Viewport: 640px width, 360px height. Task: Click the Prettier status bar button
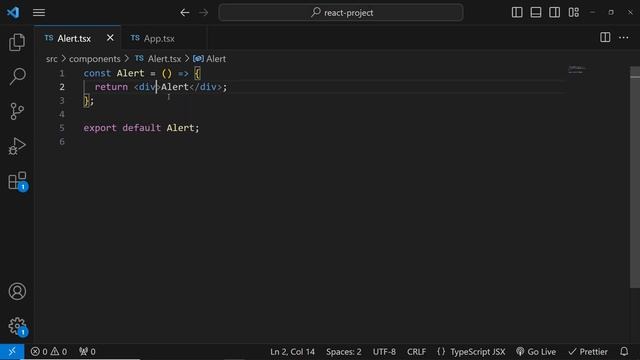(x=588, y=351)
